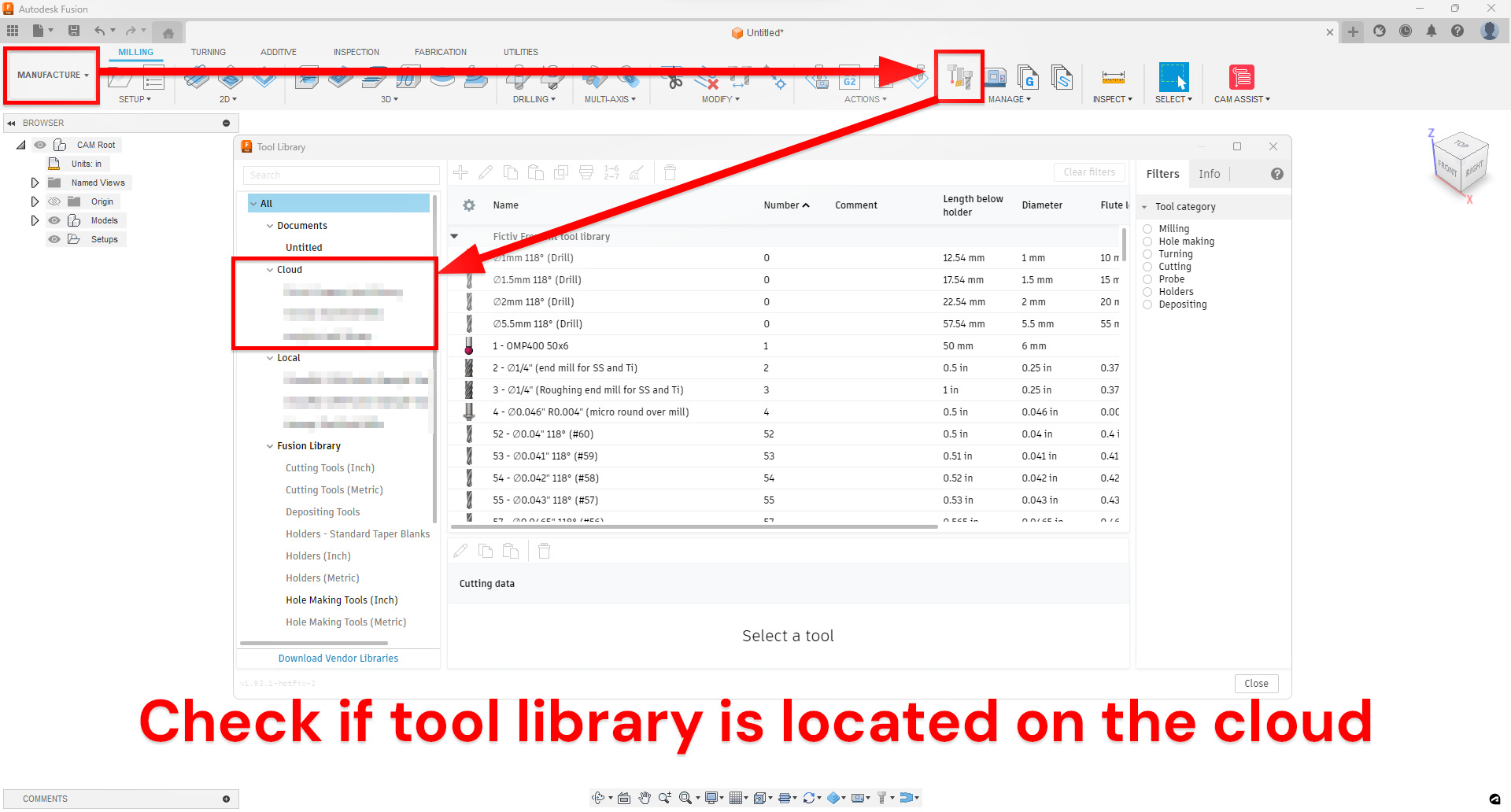This screenshot has height=812, width=1511.
Task: Expand Origin in the browser
Action: point(35,201)
